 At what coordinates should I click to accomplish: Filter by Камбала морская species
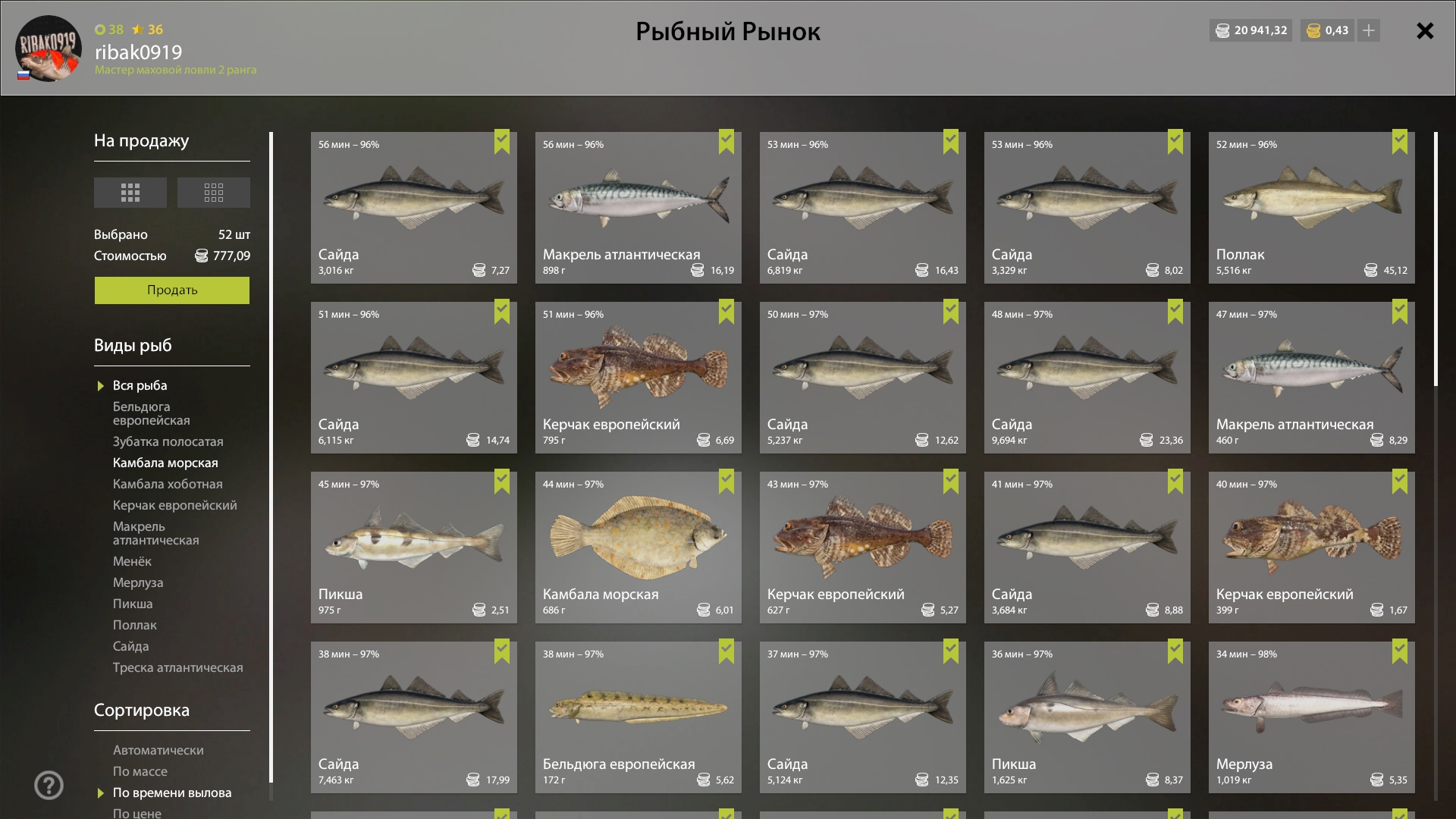tap(165, 463)
